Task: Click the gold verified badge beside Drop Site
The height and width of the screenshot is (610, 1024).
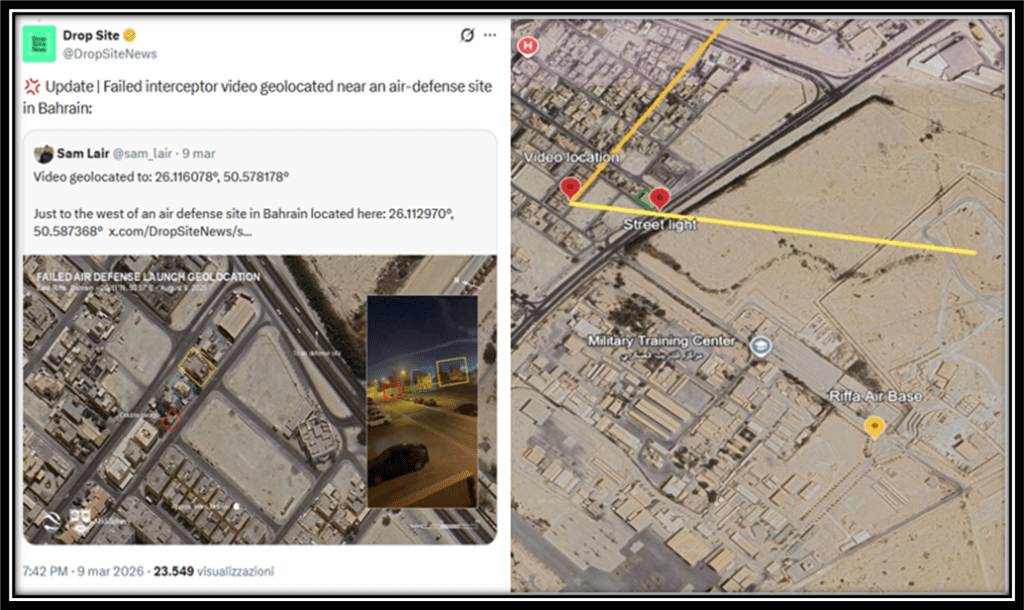Action: pos(129,35)
